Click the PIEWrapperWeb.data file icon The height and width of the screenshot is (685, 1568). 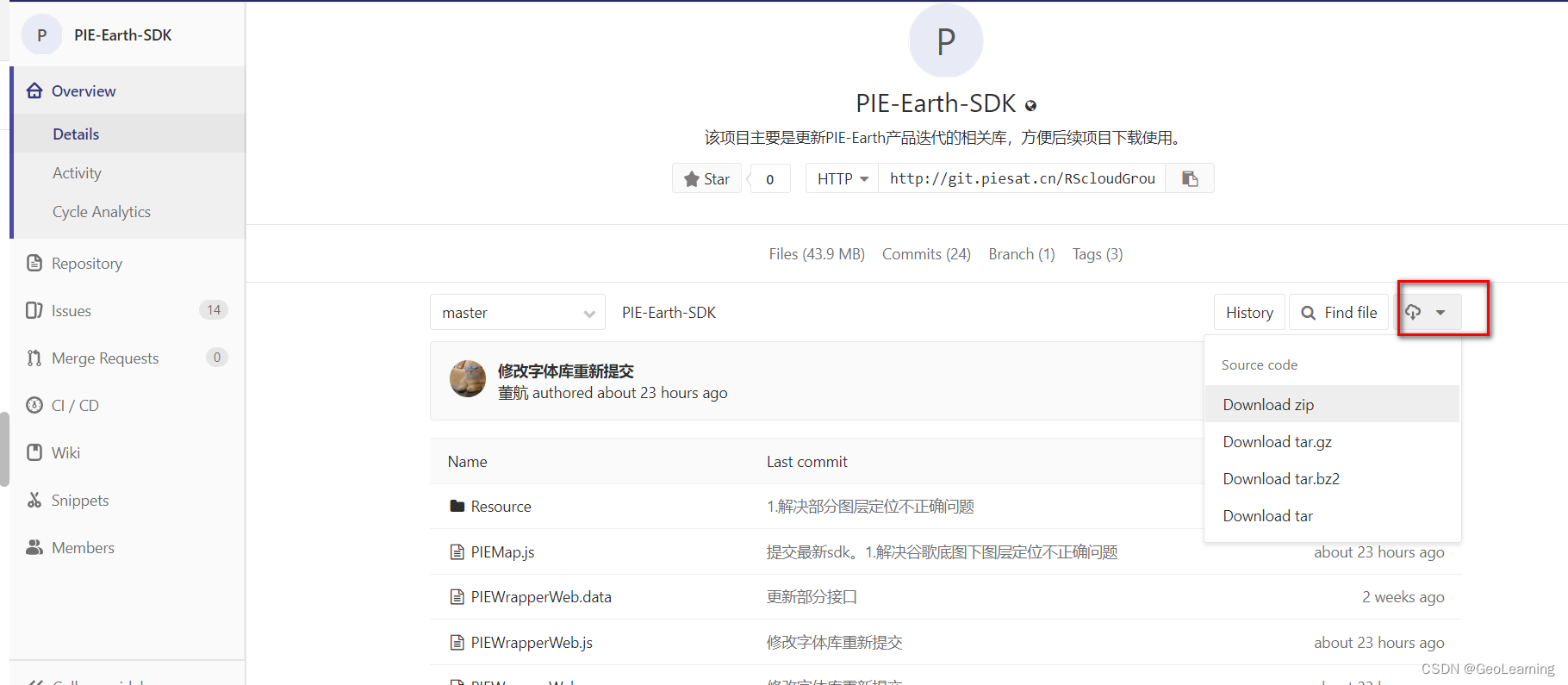click(x=457, y=596)
